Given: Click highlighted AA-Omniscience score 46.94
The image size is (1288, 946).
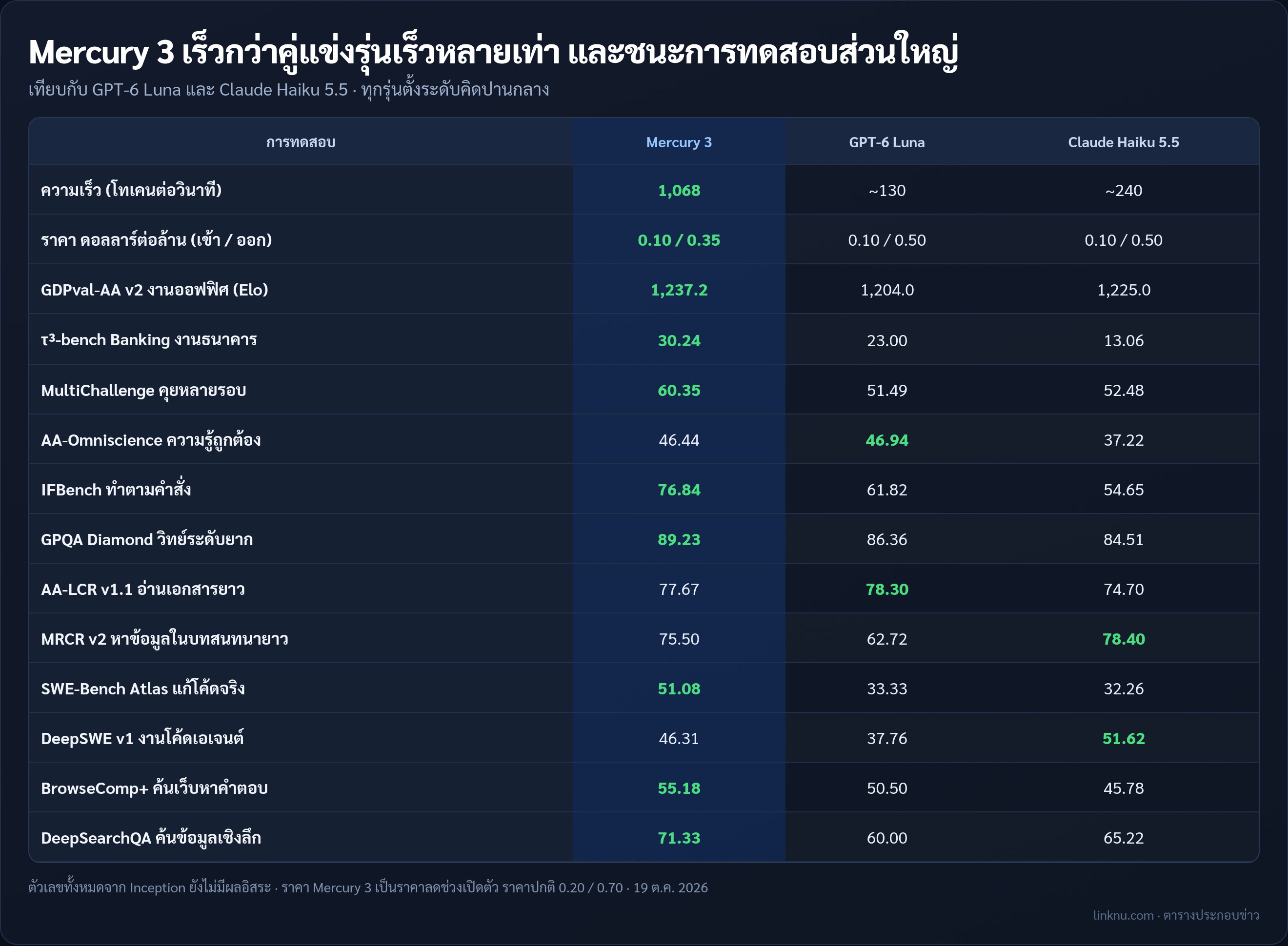Looking at the screenshot, I should (886, 440).
